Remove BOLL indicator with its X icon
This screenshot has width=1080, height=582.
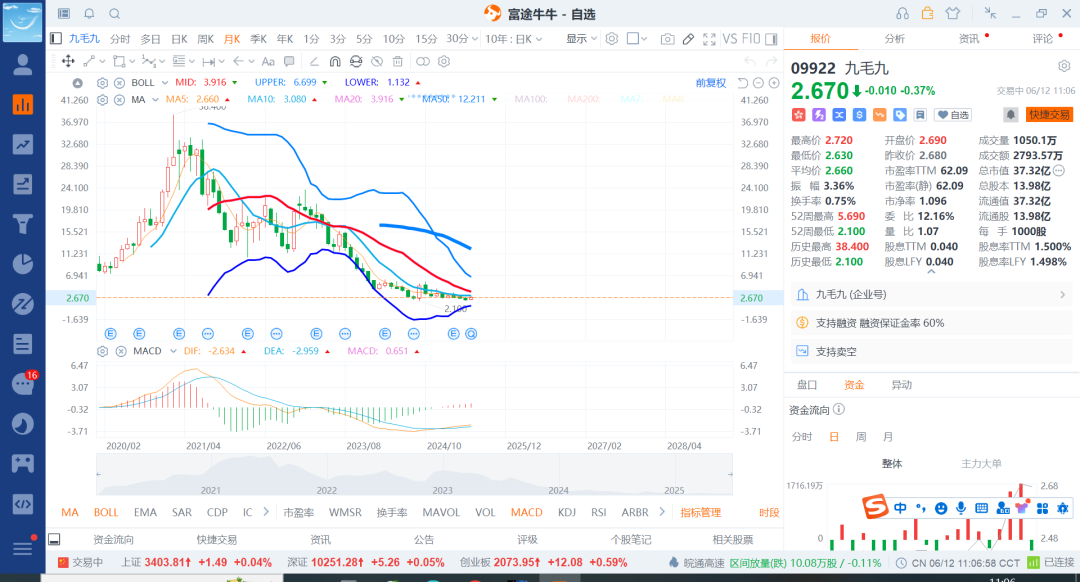(120, 82)
